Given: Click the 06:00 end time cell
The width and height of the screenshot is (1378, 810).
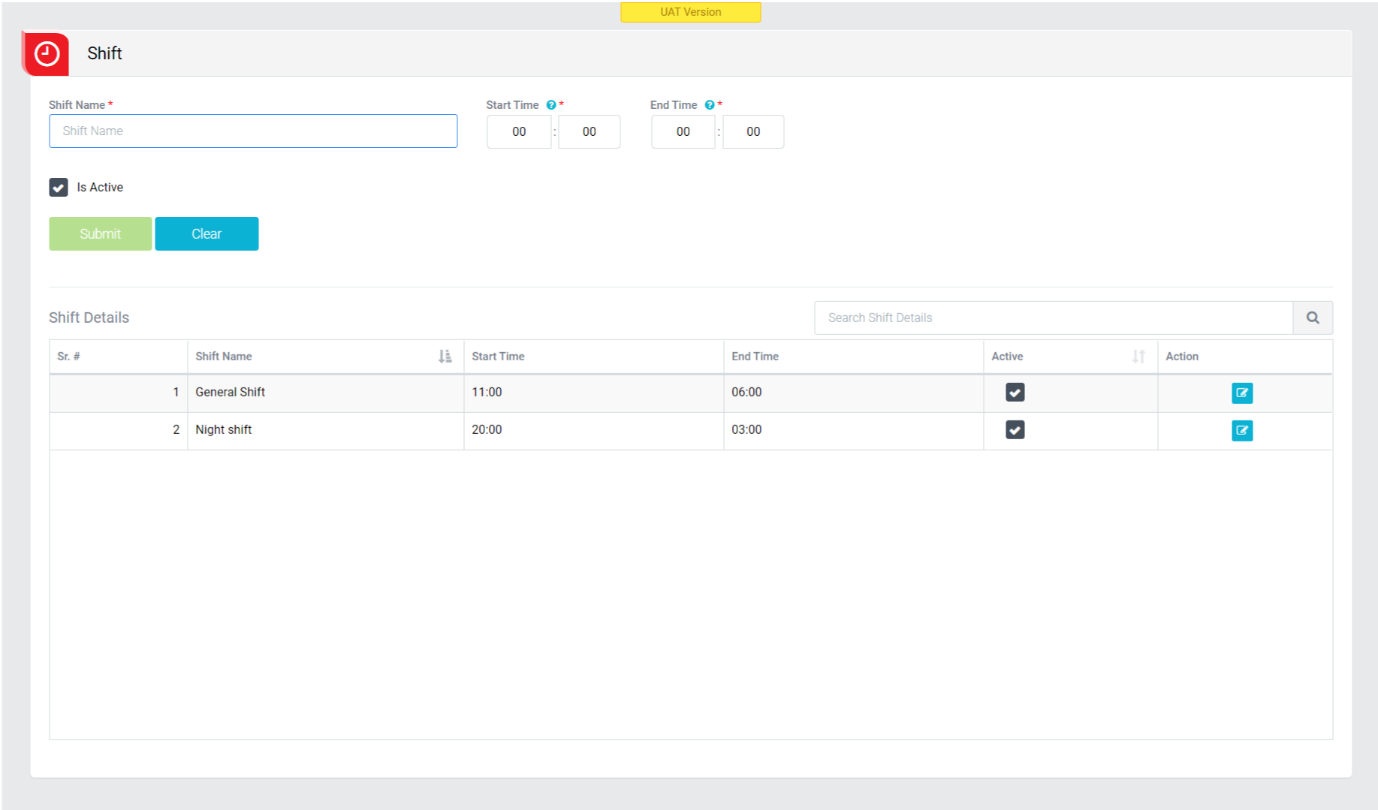Looking at the screenshot, I should [x=854, y=393].
